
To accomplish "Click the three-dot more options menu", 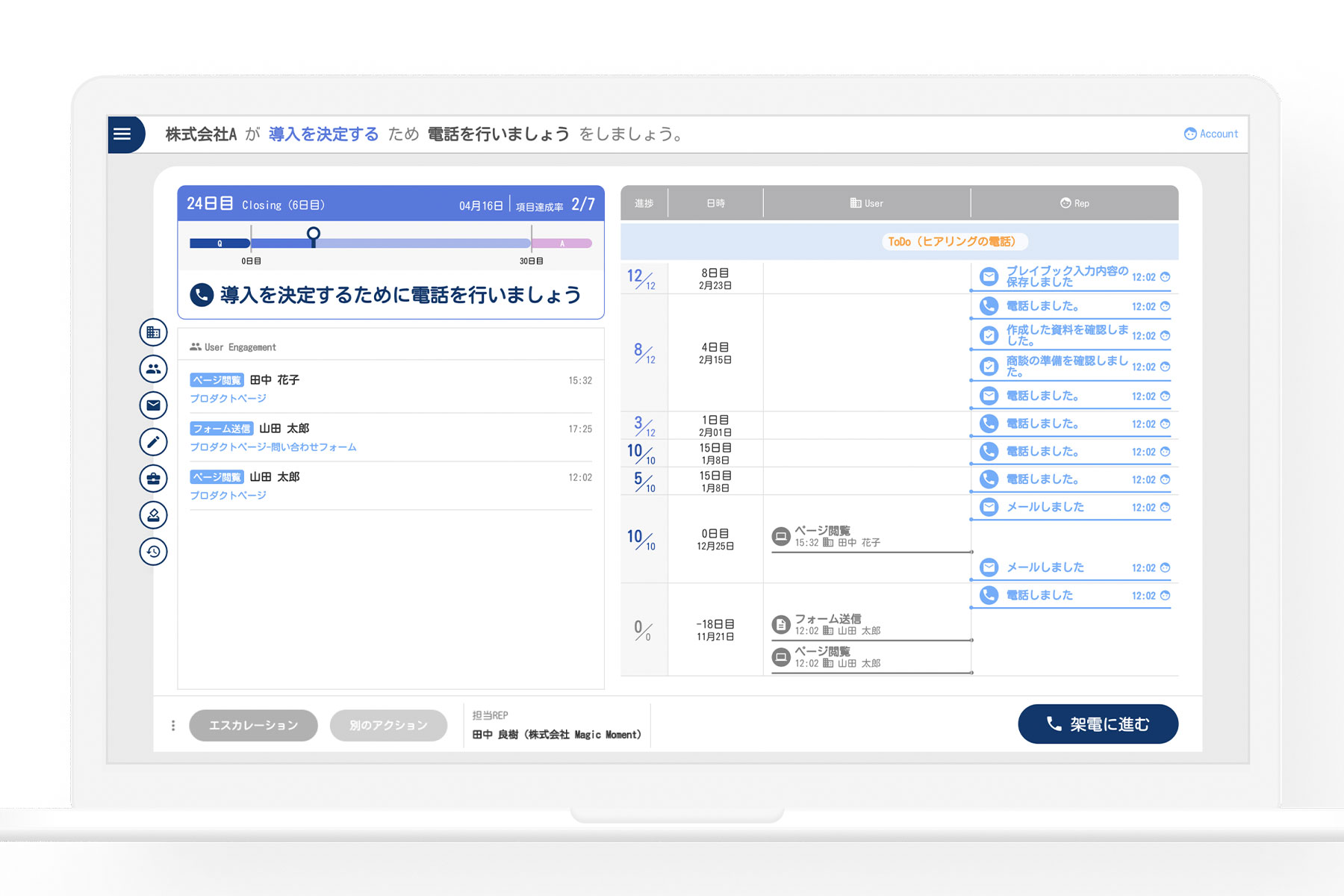I will click(x=173, y=725).
